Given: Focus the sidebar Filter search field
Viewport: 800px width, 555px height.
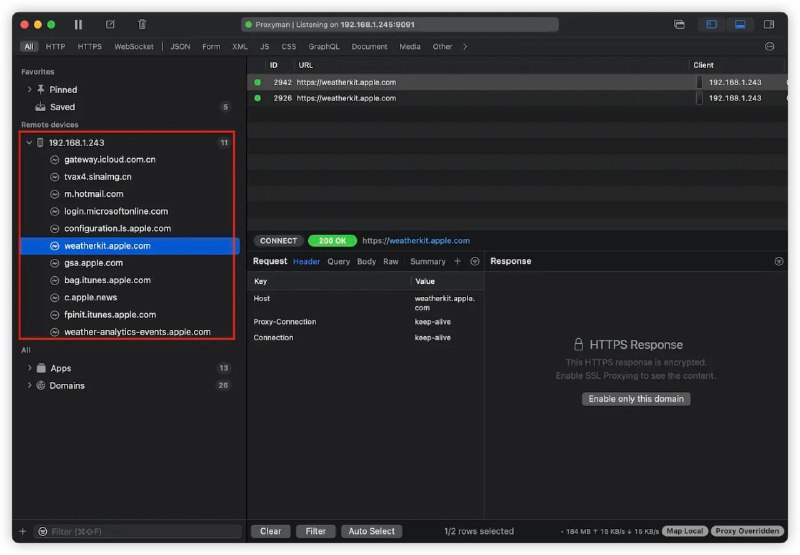Looking at the screenshot, I should (138, 532).
